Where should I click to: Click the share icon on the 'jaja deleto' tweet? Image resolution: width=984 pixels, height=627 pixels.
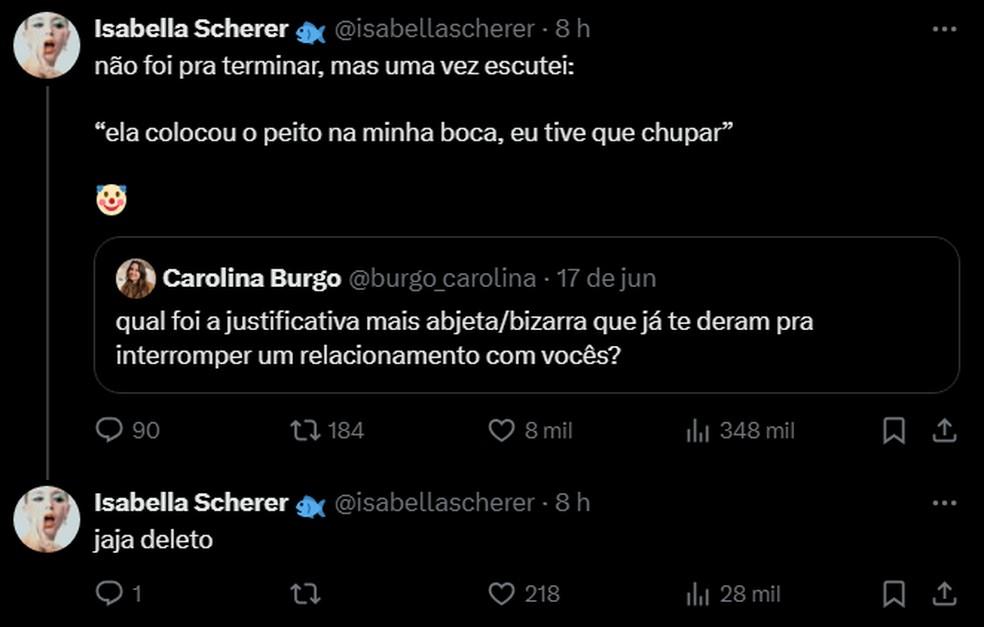943,593
